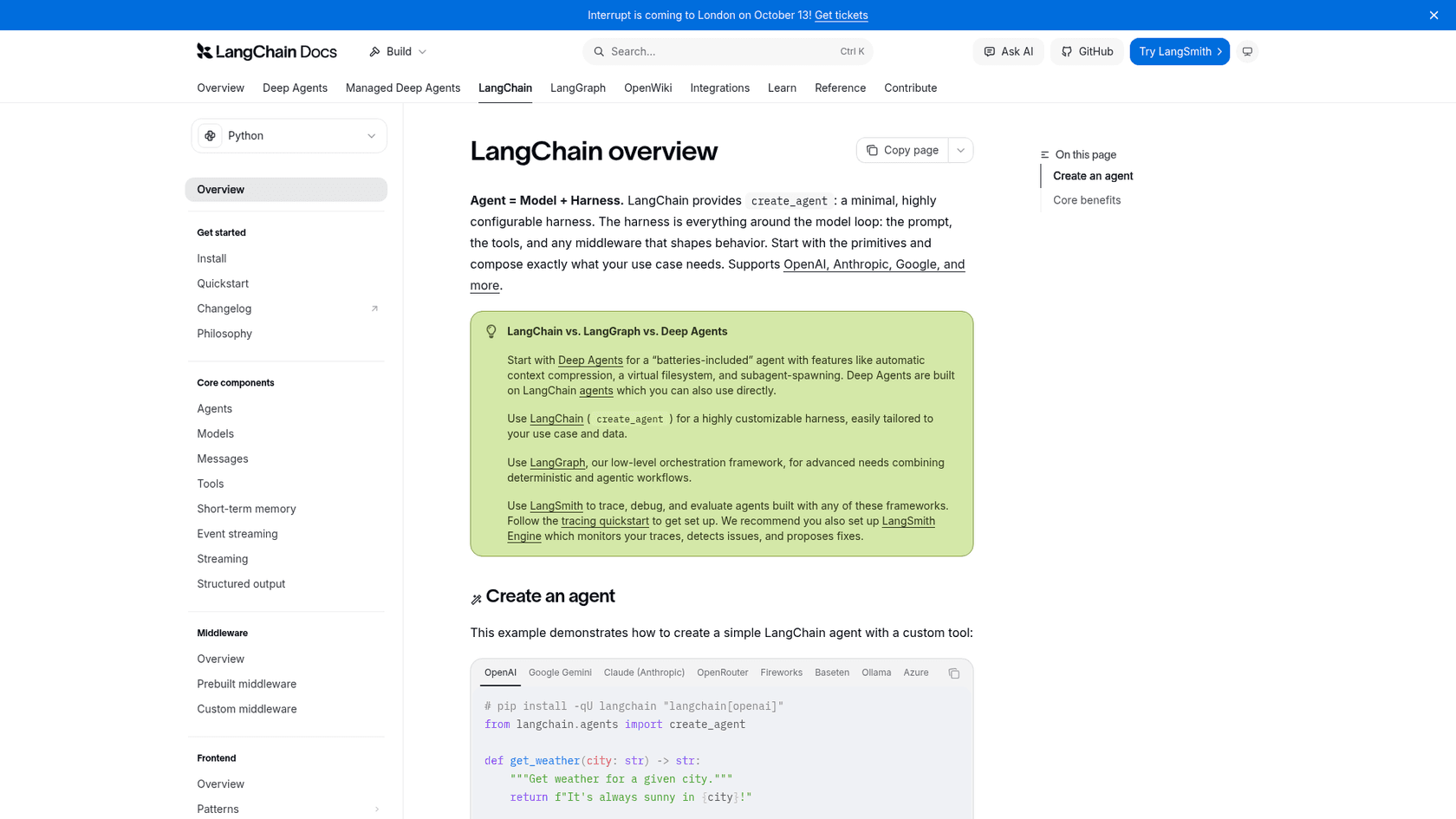Toggle the display theme icon button
The width and height of the screenshot is (1456, 819).
[1247, 52]
